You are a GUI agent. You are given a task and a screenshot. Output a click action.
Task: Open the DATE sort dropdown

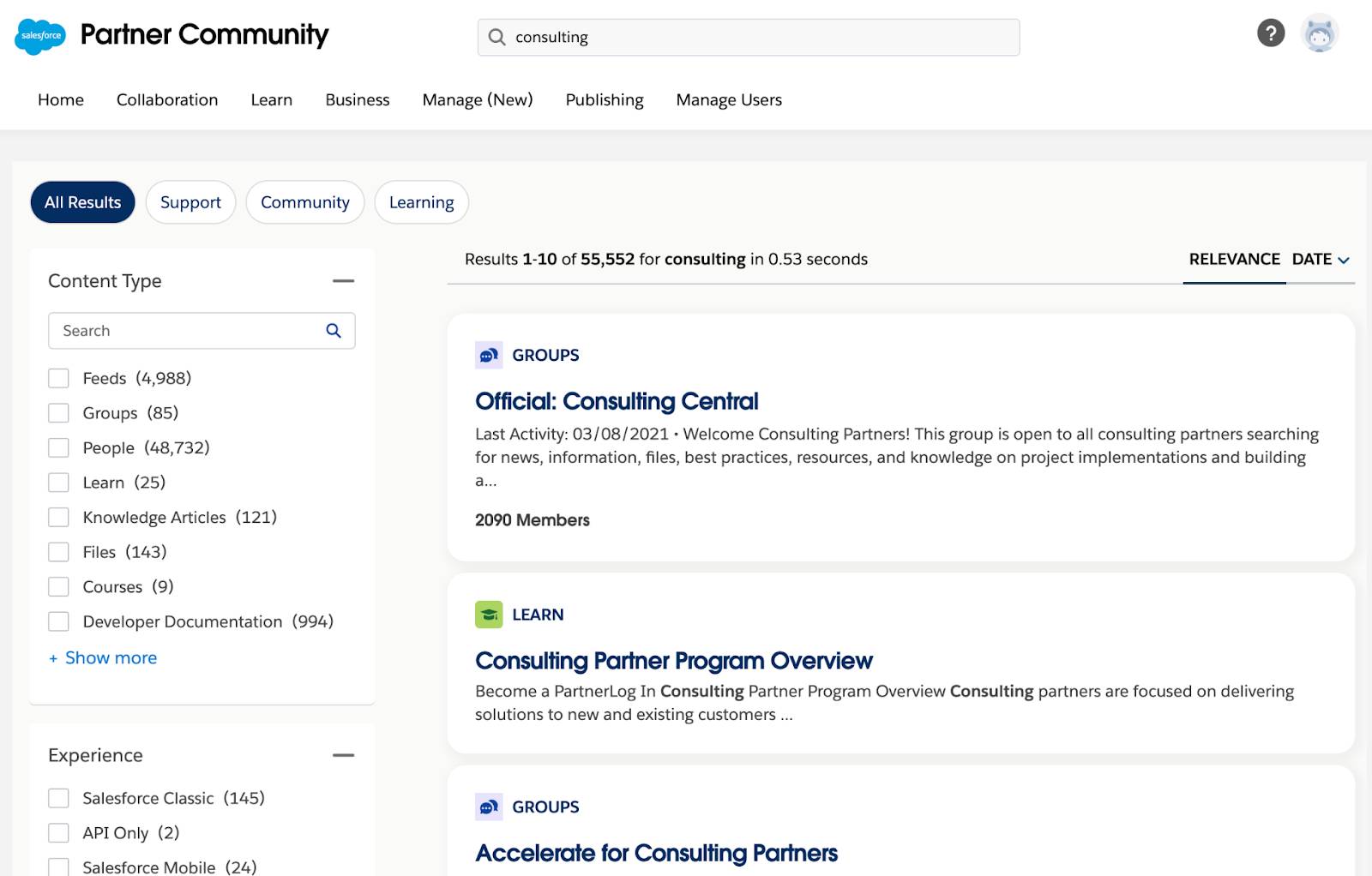[1321, 260]
